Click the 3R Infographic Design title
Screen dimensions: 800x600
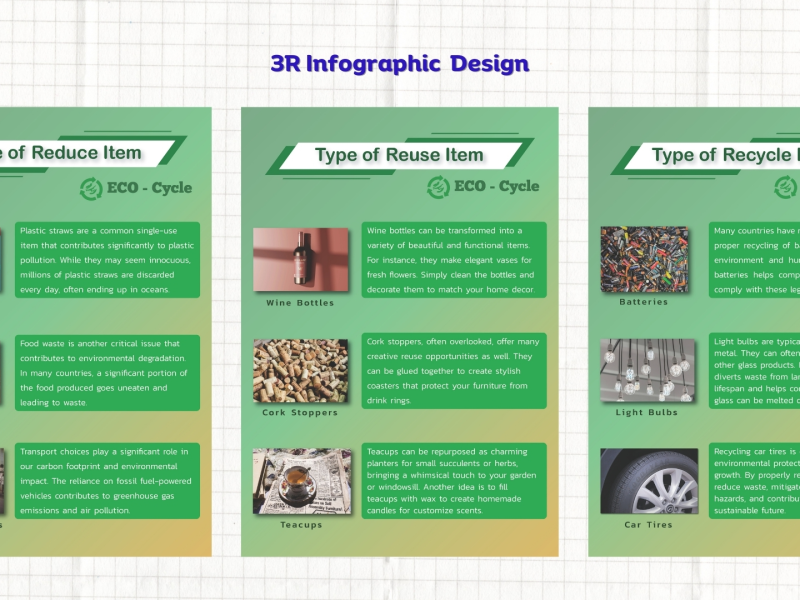click(x=399, y=64)
